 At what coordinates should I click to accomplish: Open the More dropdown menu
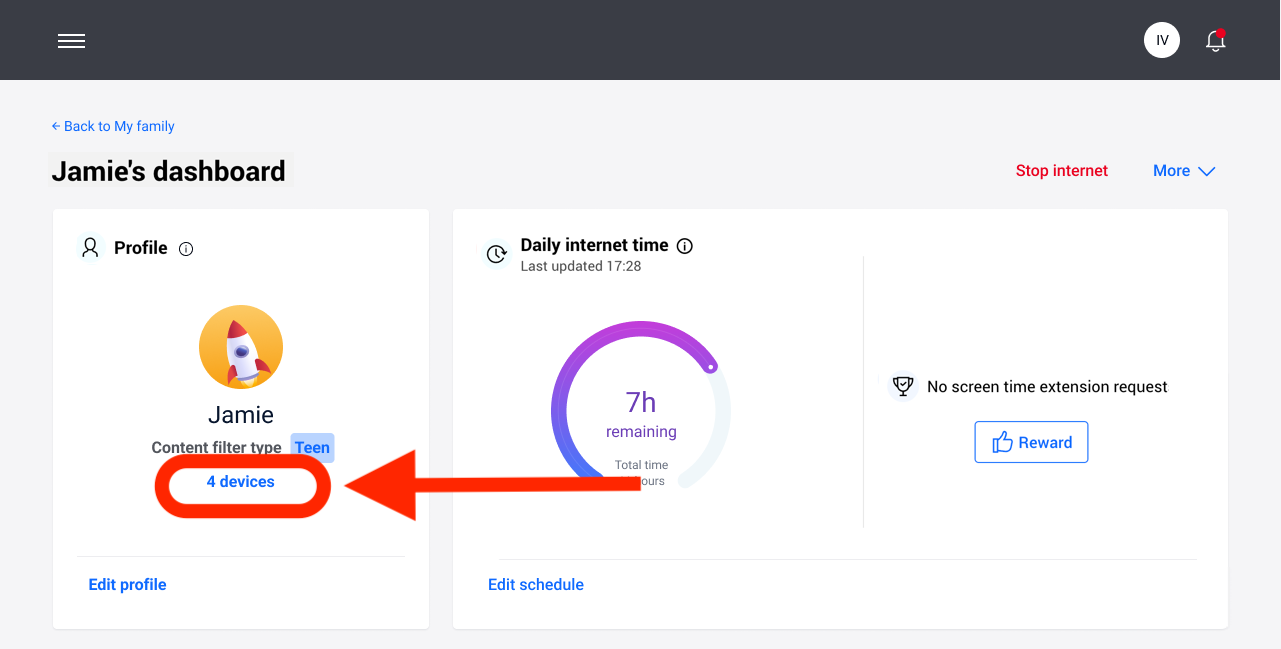1172,170
